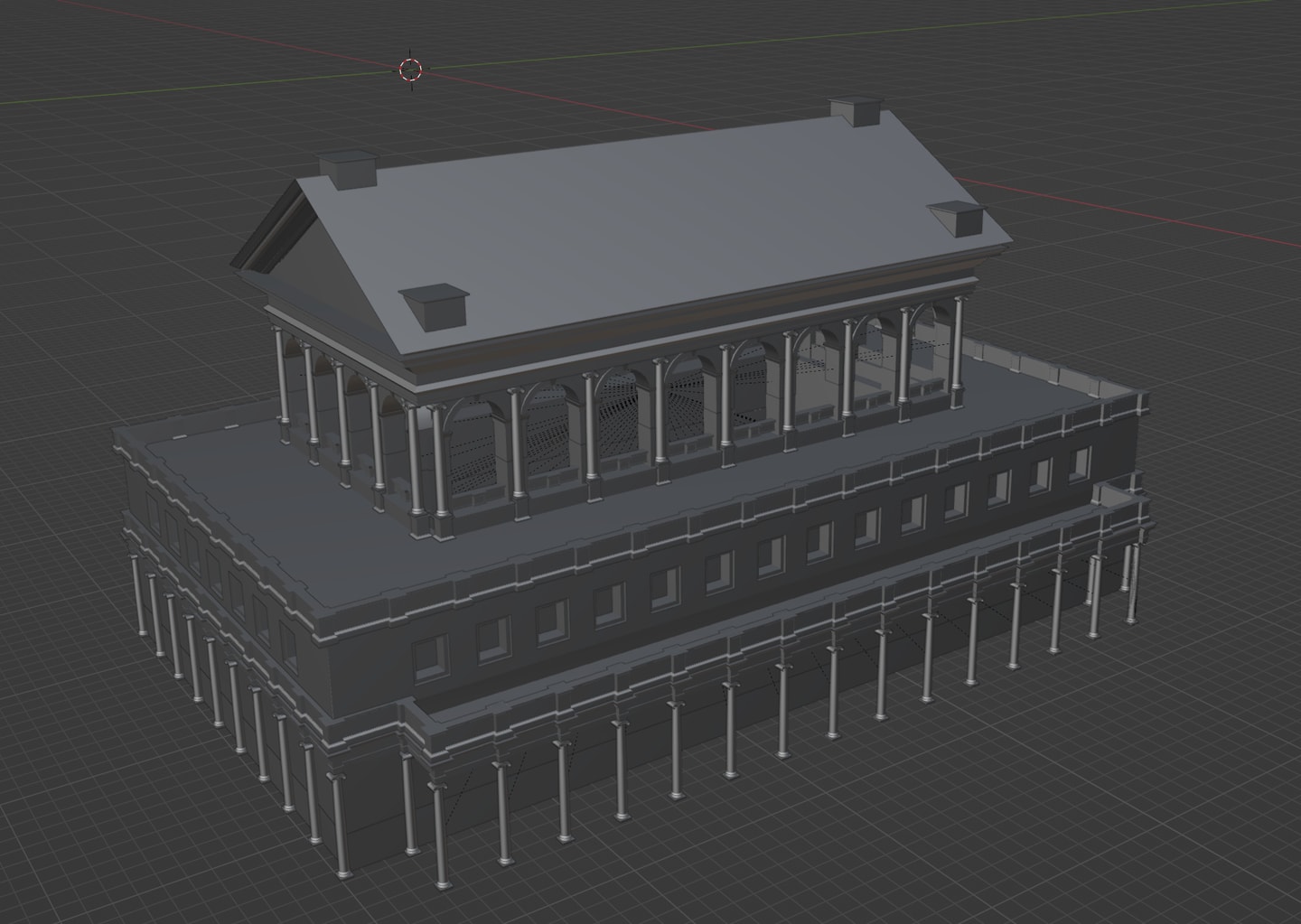Click the red-white 3D cursor crosshair
Viewport: 1301px width, 924px height.
pos(410,70)
